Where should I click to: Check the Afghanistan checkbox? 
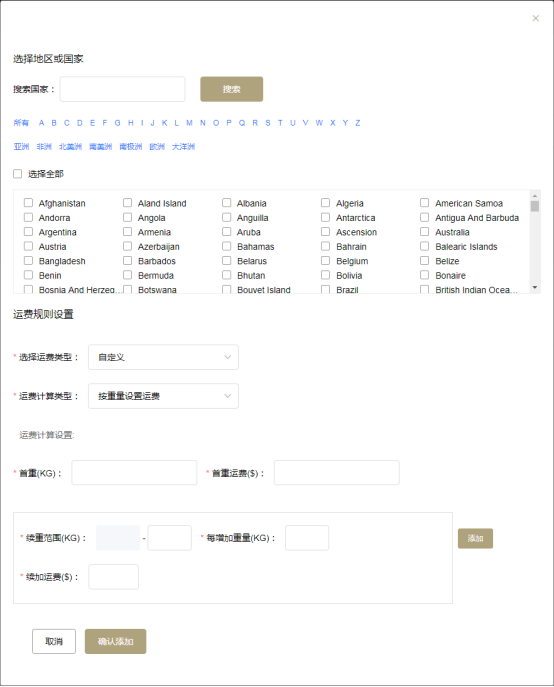[x=28, y=203]
